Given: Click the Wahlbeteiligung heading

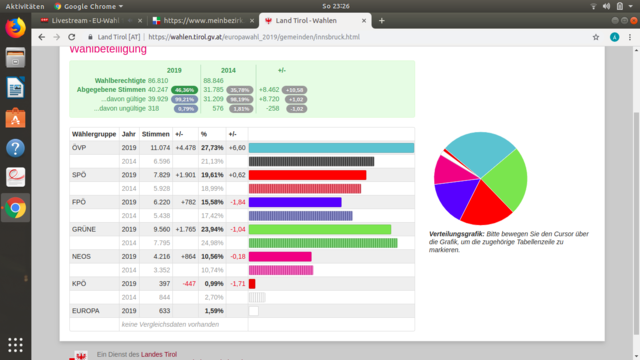Looking at the screenshot, I should tap(108, 49).
